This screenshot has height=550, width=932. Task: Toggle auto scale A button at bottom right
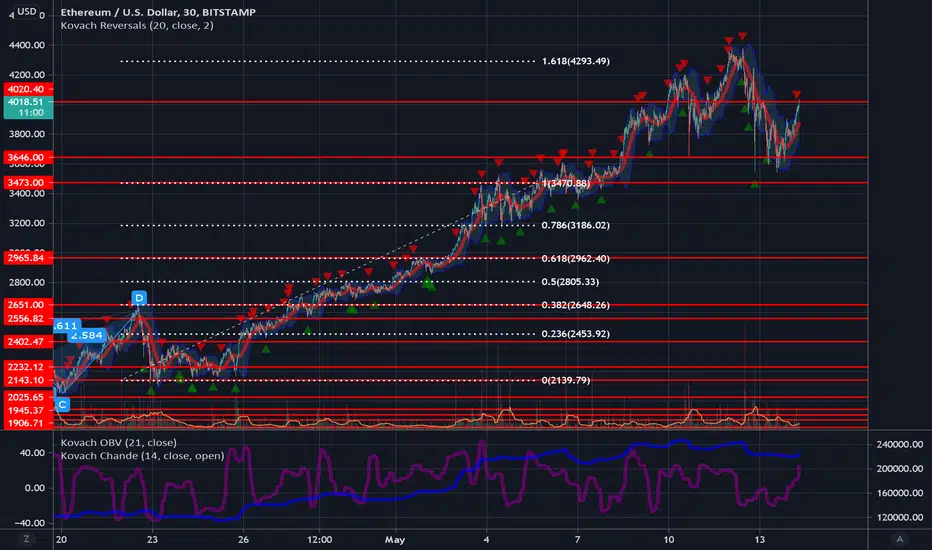899,539
